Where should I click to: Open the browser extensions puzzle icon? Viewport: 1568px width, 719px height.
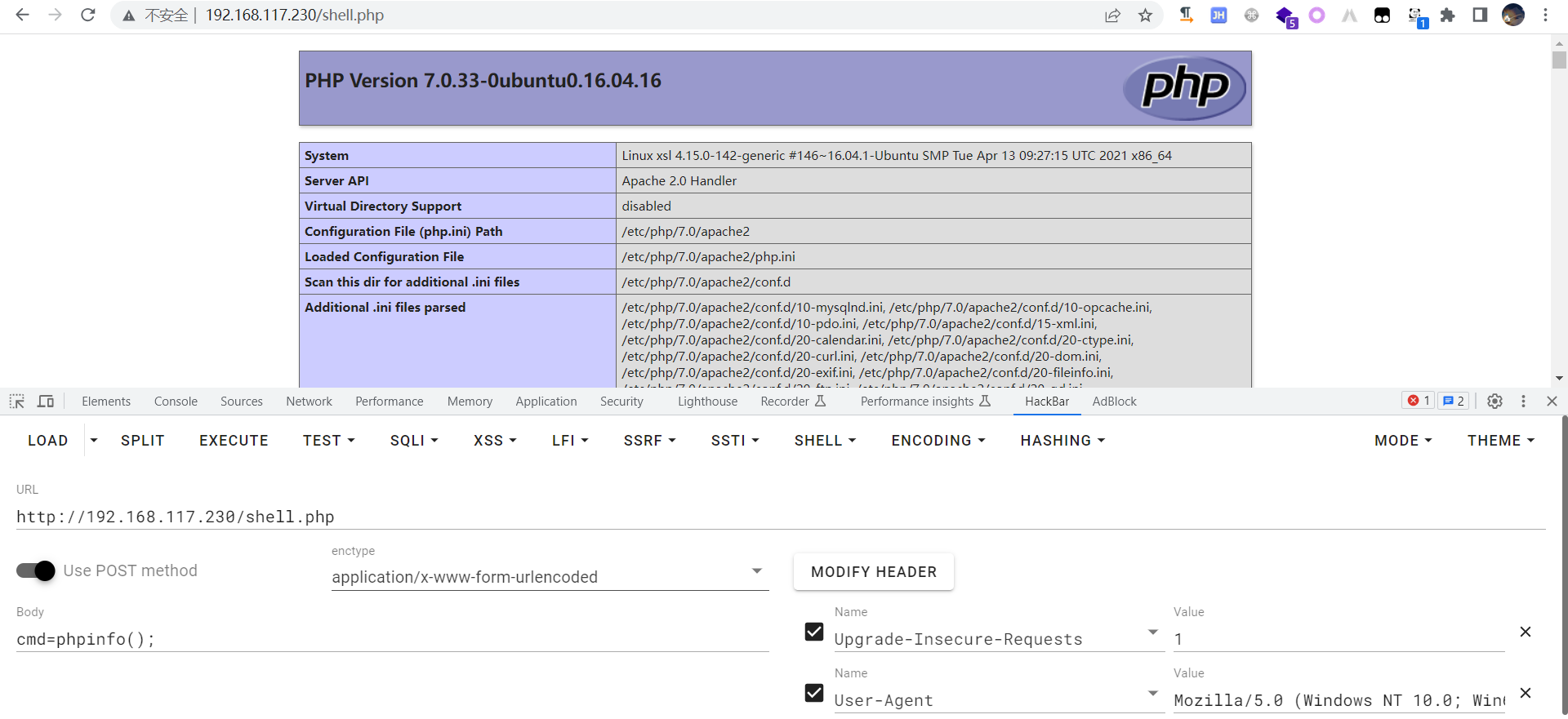pos(1447,16)
